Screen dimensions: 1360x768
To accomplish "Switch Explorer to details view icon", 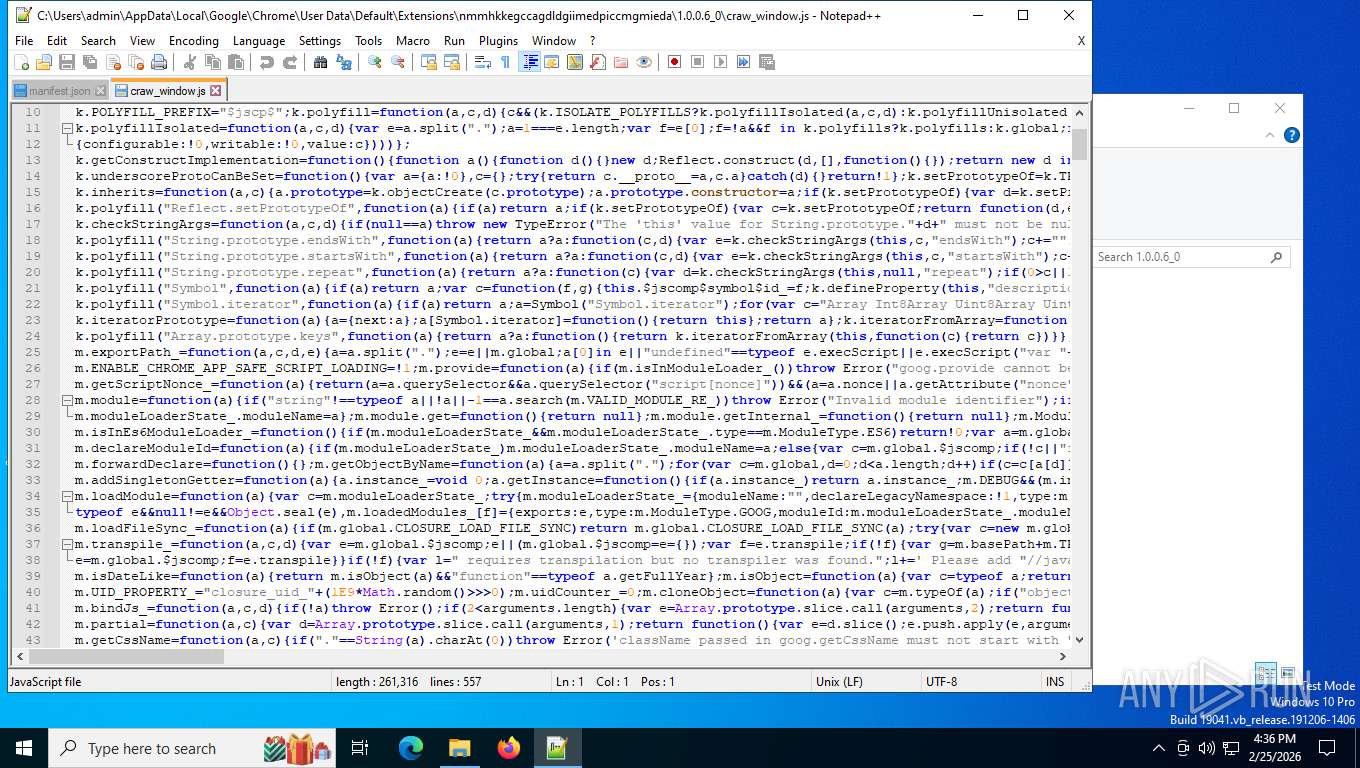I will pos(1264,674).
